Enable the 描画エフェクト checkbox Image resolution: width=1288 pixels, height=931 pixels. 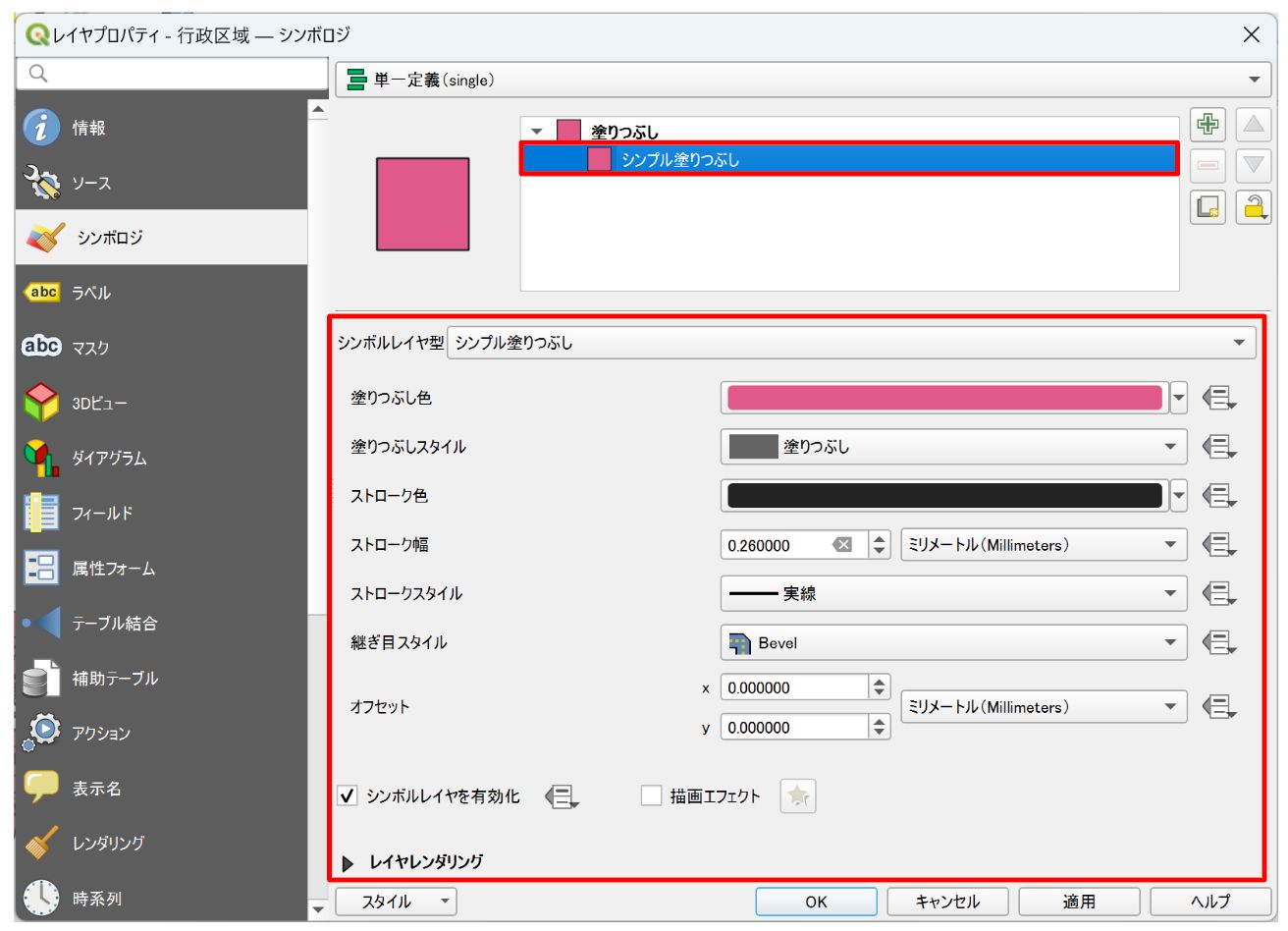[x=651, y=796]
